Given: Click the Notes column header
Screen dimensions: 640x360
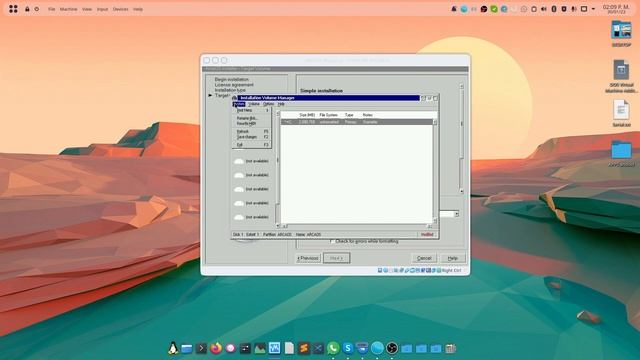Looking at the screenshot, I should [367, 115].
